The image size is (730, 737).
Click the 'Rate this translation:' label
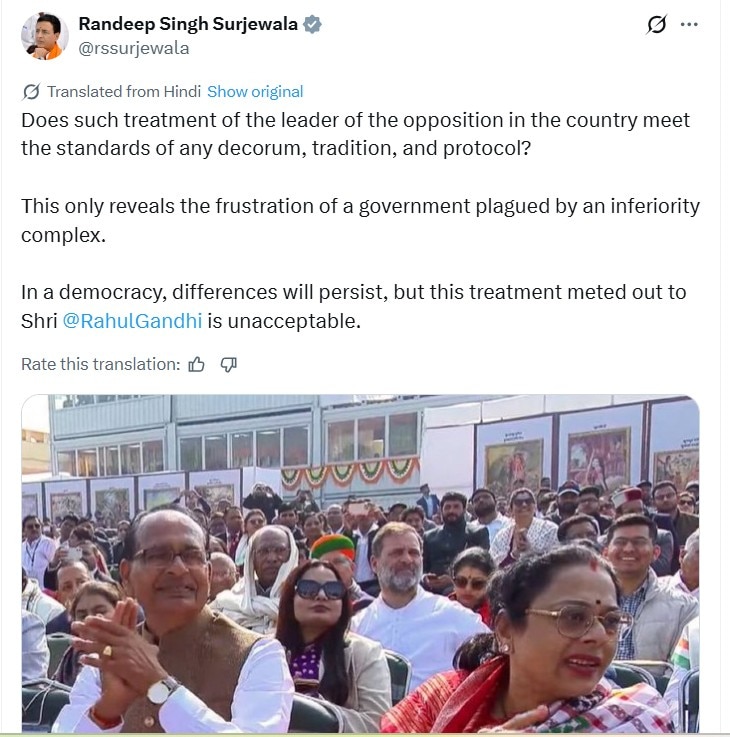click(101, 364)
